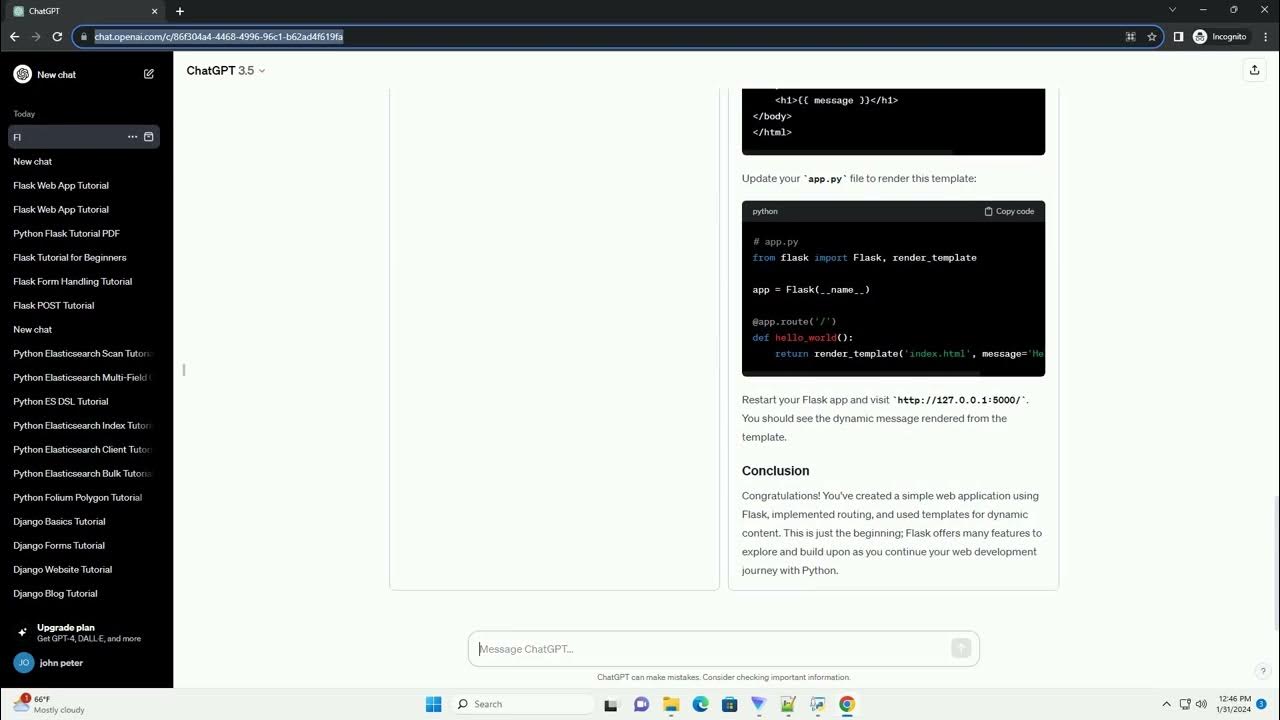Click the "Conclusion" heading text
Screen dimensions: 1280x720
(x=775, y=471)
